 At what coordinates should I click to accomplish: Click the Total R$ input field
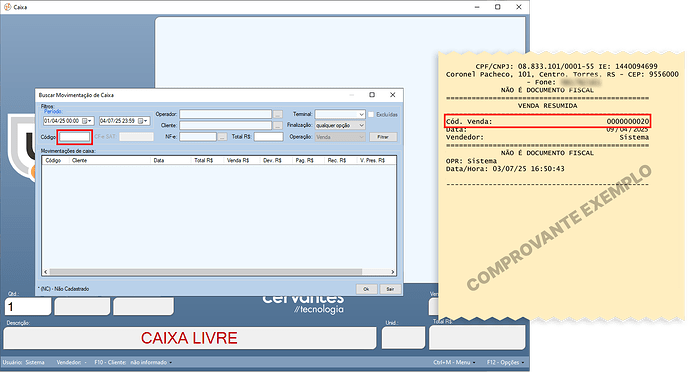coord(268,137)
